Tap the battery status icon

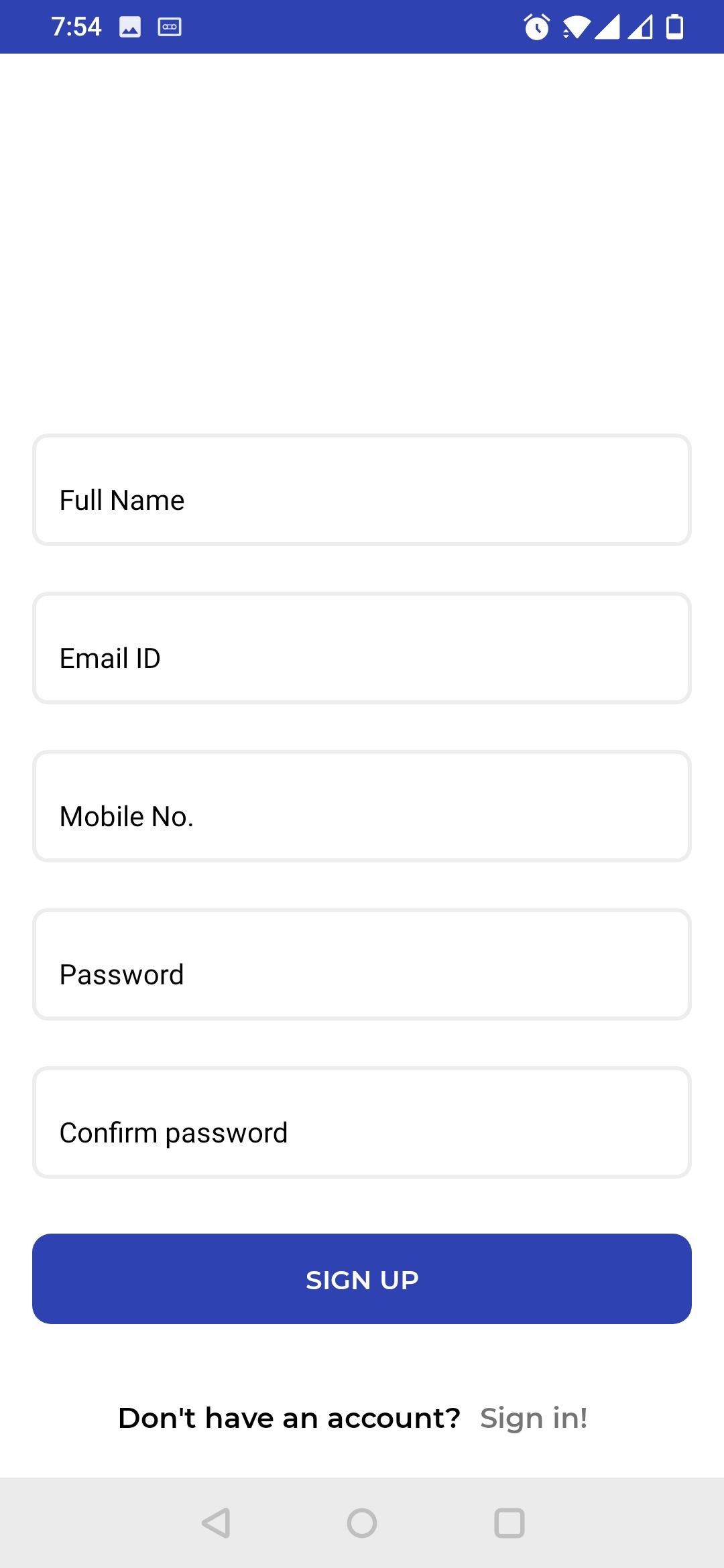tap(675, 27)
